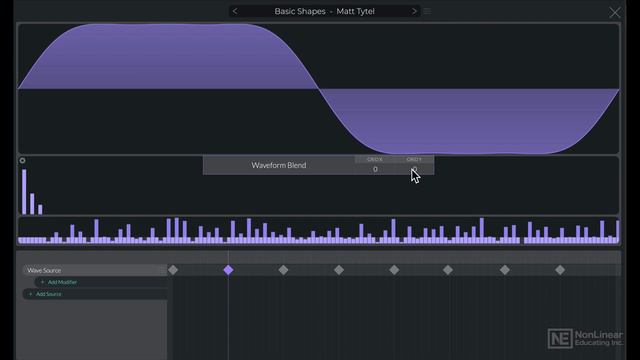Image resolution: width=640 pixels, height=360 pixels.
Task: Click the second harmonic amplitude bar
Action: click(32, 204)
